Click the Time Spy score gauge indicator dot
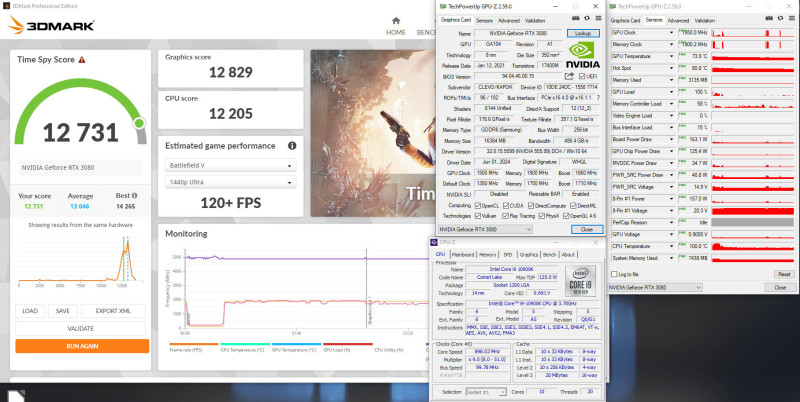 pyautogui.click(x=139, y=123)
